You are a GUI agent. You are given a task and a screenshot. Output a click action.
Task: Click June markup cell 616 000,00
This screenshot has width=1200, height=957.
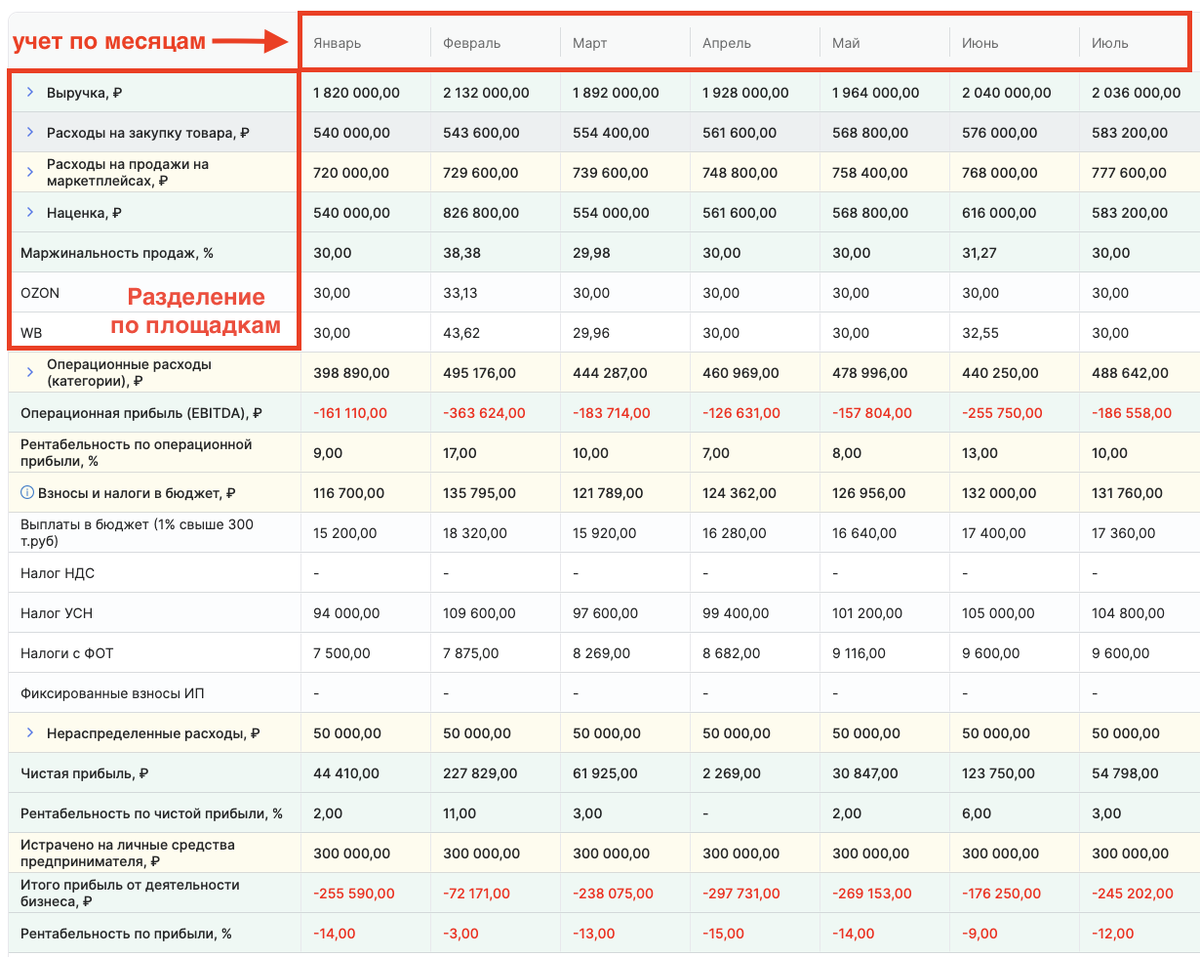[x=1000, y=213]
